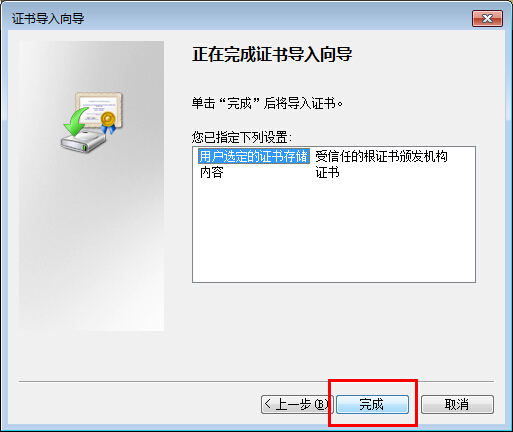Click the 受信任的根证书颁发机构 value text
Viewport: 513px width, 432px height.
(x=382, y=156)
